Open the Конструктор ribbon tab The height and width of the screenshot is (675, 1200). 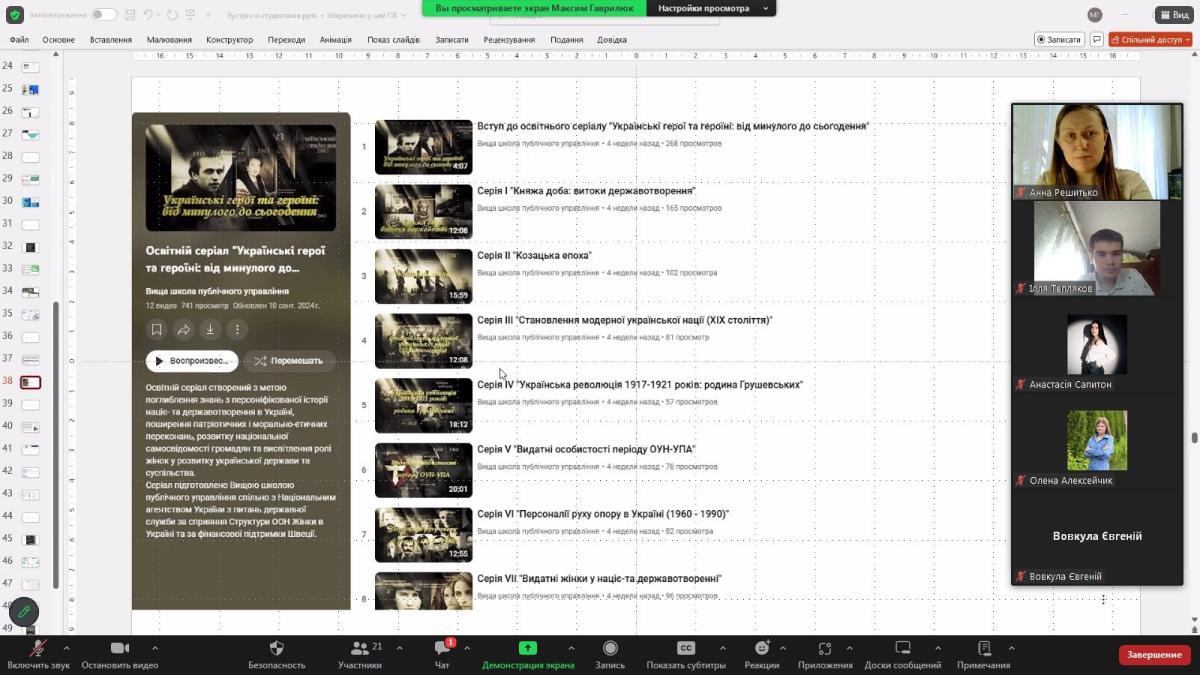click(x=230, y=40)
